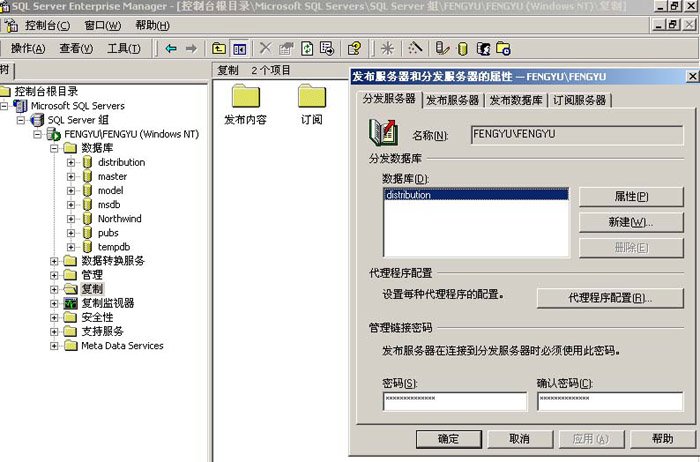
Task: Click the 帮助 button in dialog
Action: point(662,439)
